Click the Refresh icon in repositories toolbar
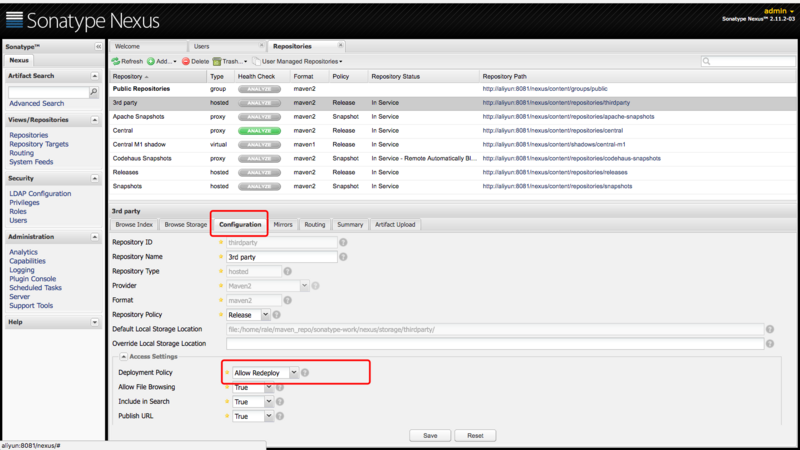800x450 pixels. tap(117, 61)
